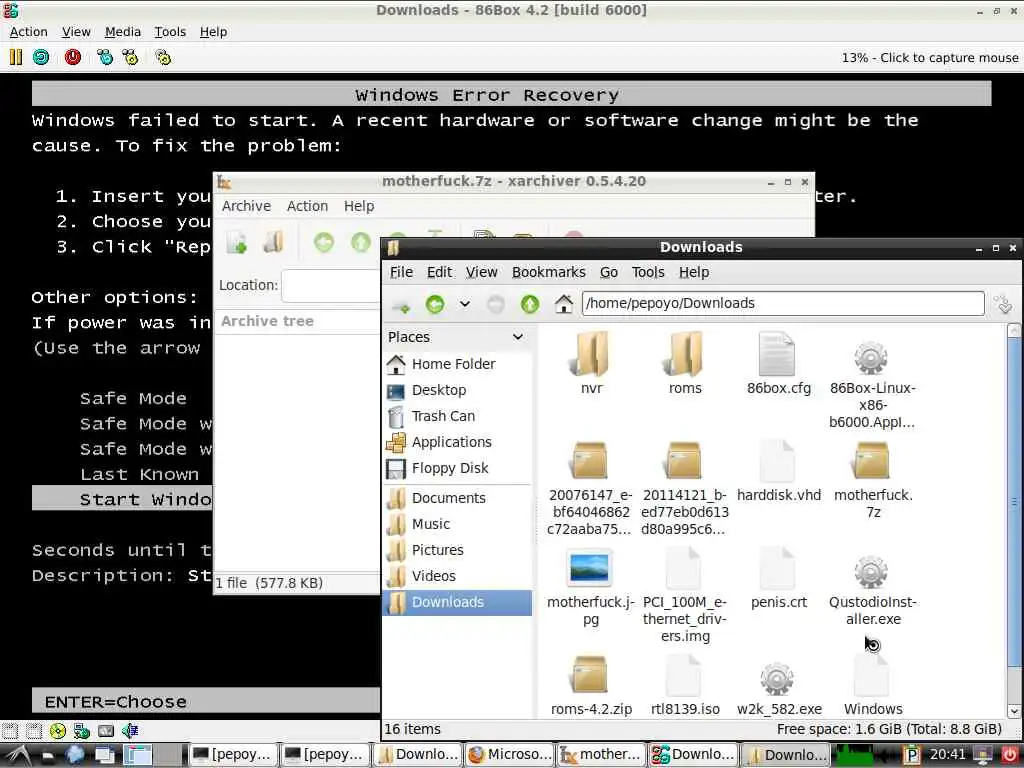Image resolution: width=1024 pixels, height=768 pixels.
Task: Click the second floppy drive status icon in 86Box
Action: 33,730
